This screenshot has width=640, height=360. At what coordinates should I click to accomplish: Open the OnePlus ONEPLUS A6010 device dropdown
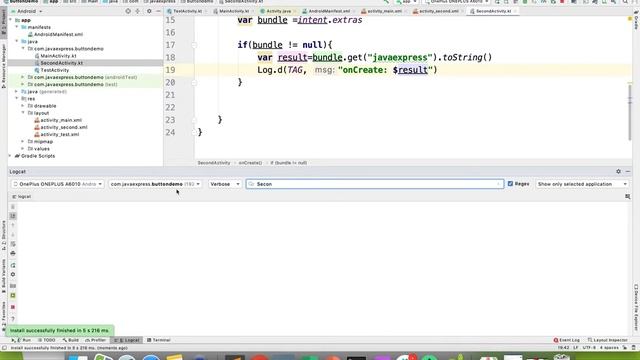tap(57, 184)
